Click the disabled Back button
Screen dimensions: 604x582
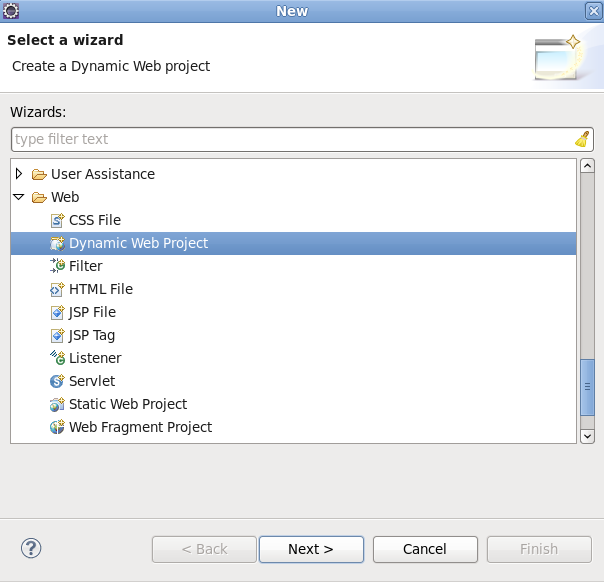click(x=204, y=549)
